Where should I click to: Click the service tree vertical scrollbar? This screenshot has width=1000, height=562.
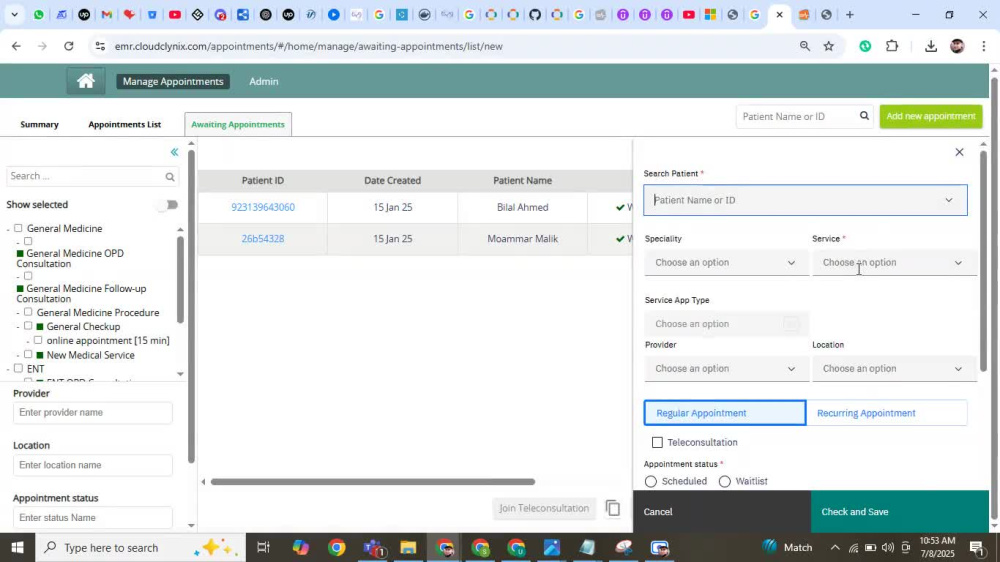point(180,279)
